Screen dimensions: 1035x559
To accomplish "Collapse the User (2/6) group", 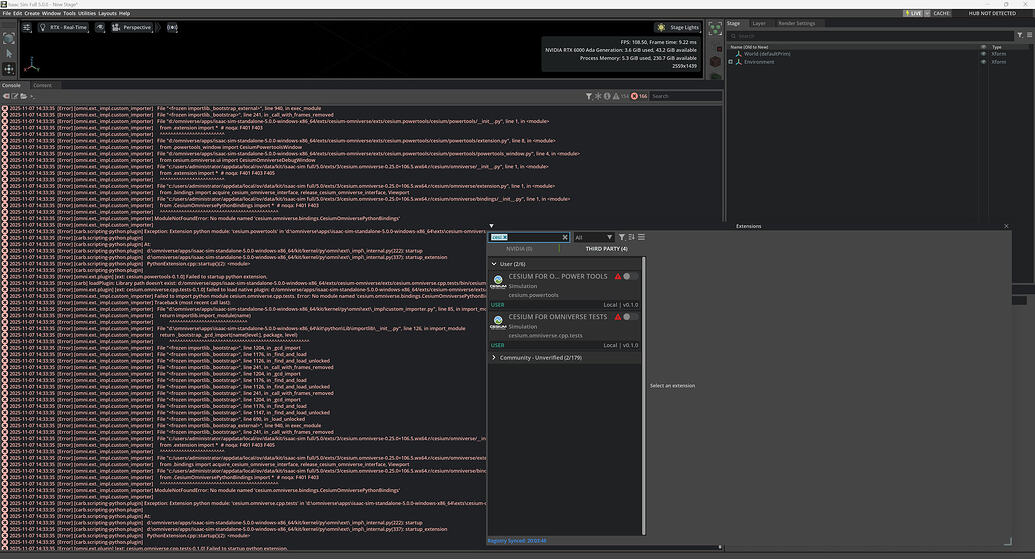I will click(494, 264).
